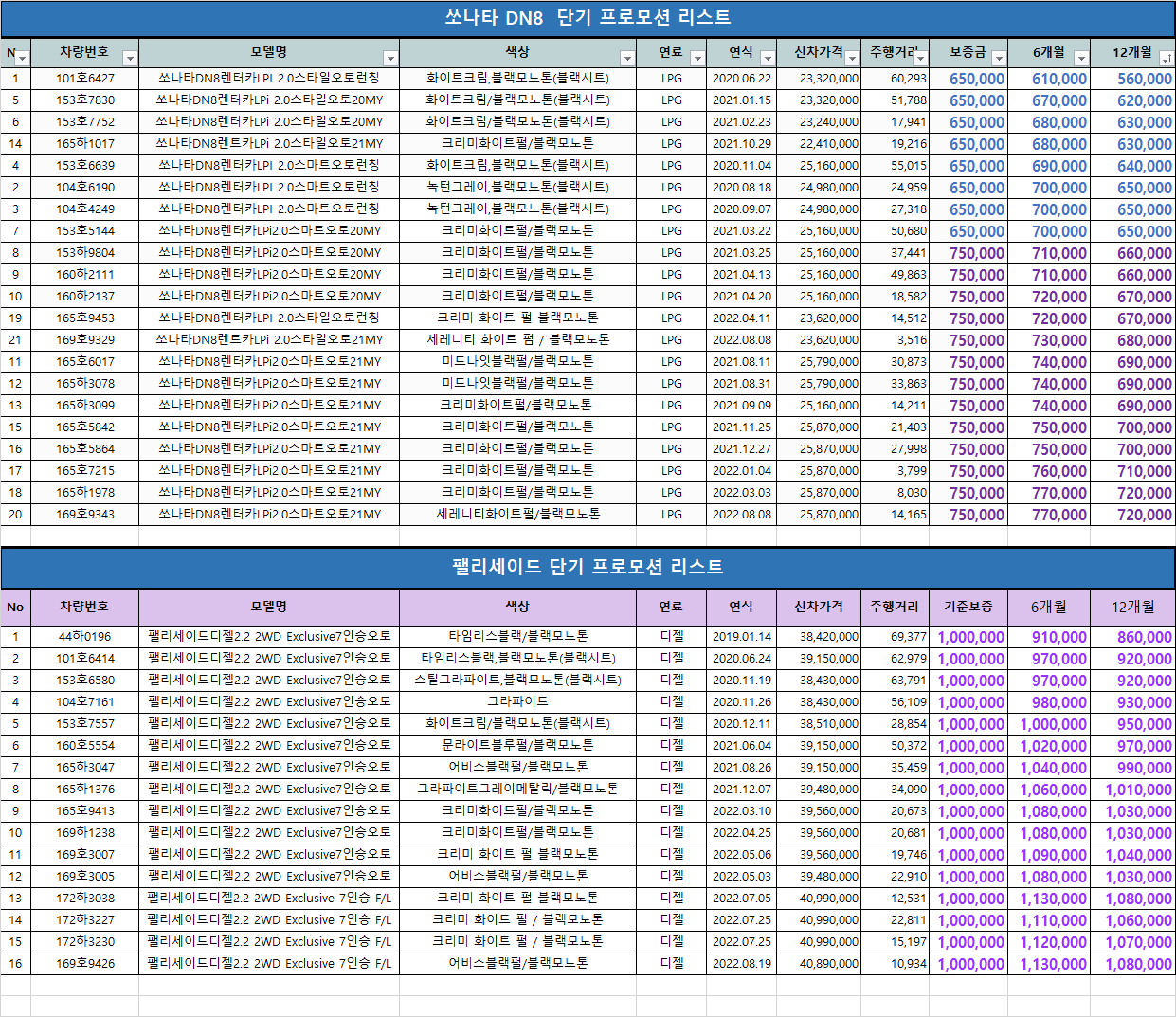
Task: Click the 12개월 value 560,000
Action: pyautogui.click(x=1132, y=79)
